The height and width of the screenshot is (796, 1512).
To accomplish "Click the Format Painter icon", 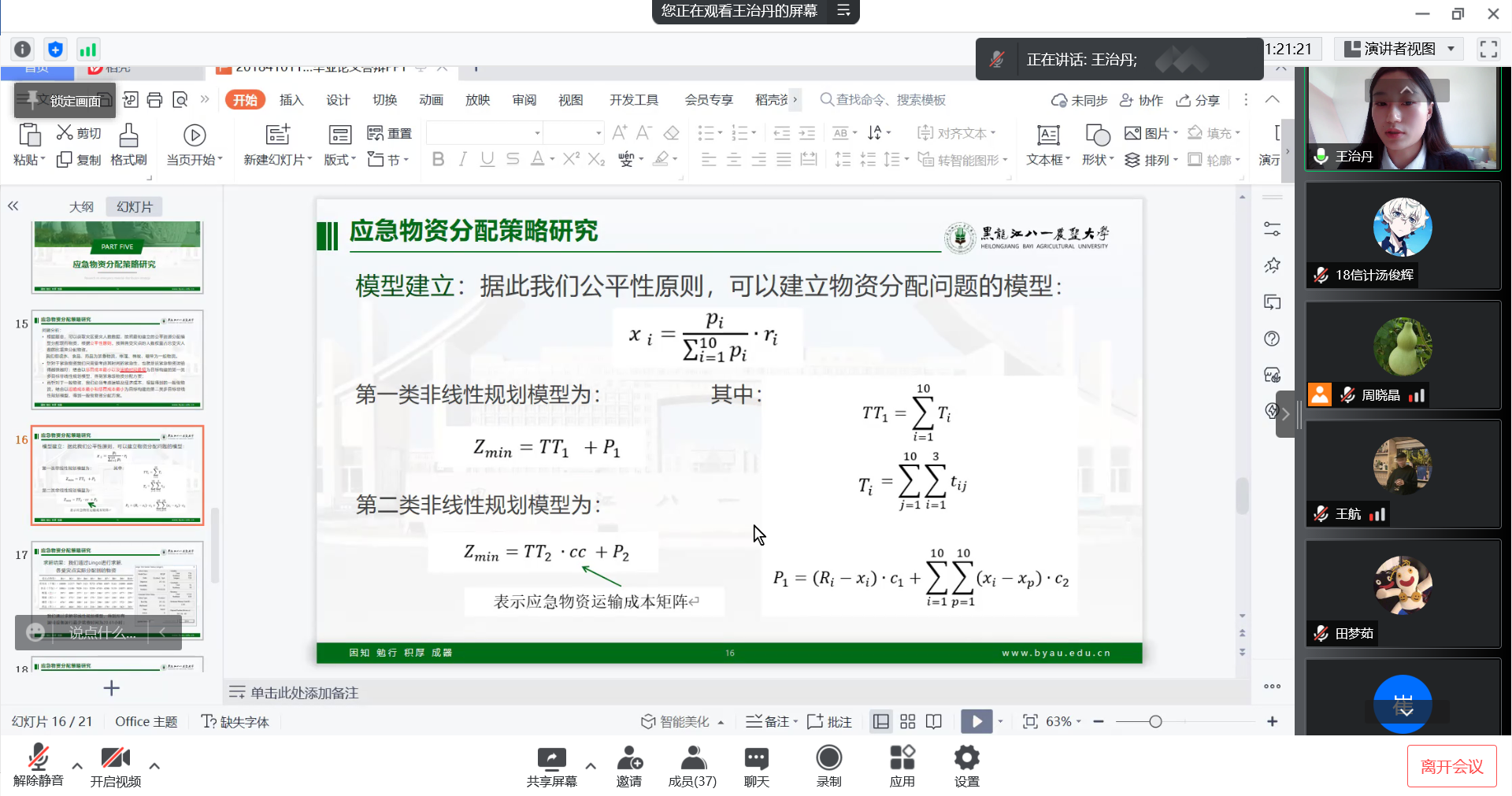I will 128,136.
